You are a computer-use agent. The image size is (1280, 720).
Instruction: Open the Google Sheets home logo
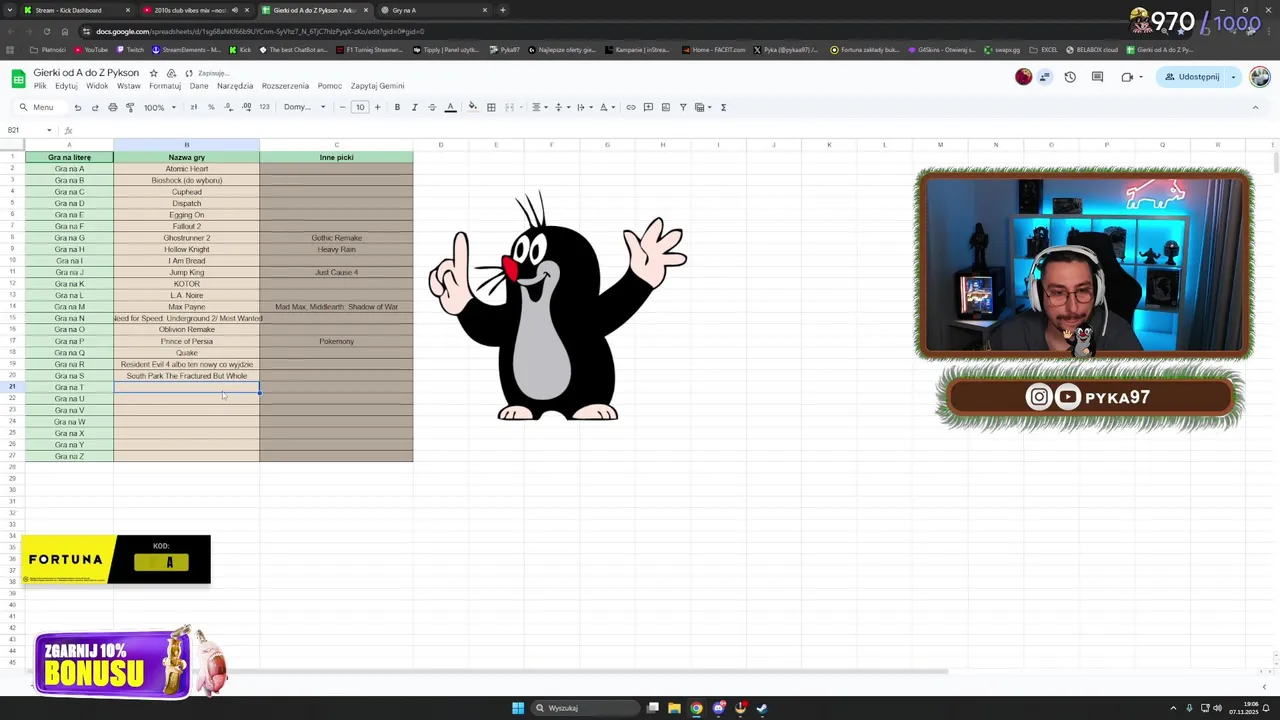point(18,79)
